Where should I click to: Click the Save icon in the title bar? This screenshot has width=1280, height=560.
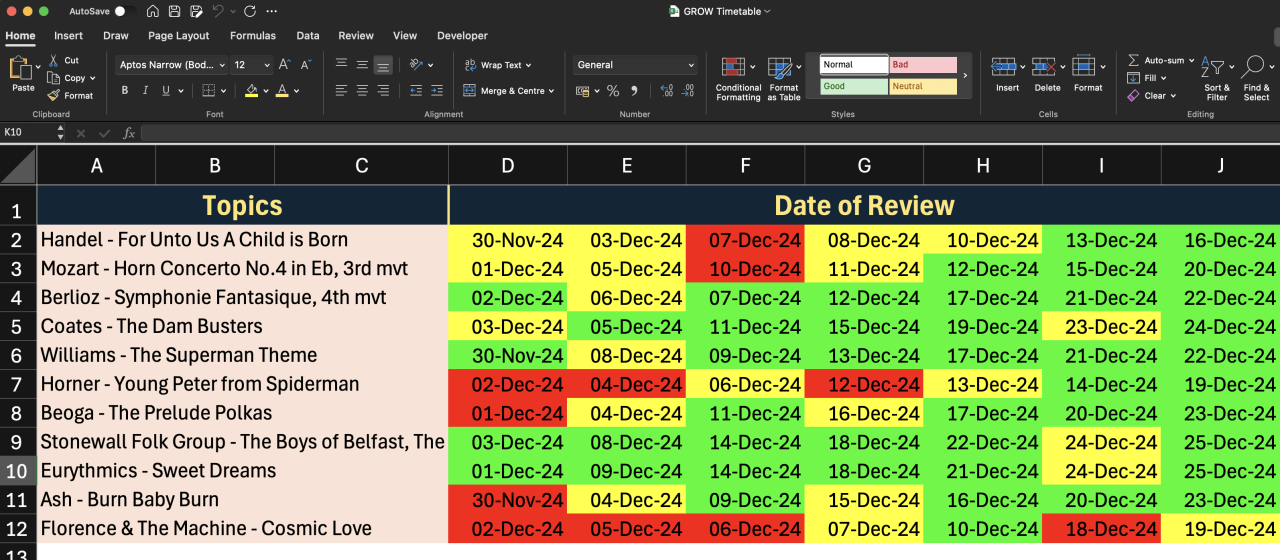tap(174, 11)
